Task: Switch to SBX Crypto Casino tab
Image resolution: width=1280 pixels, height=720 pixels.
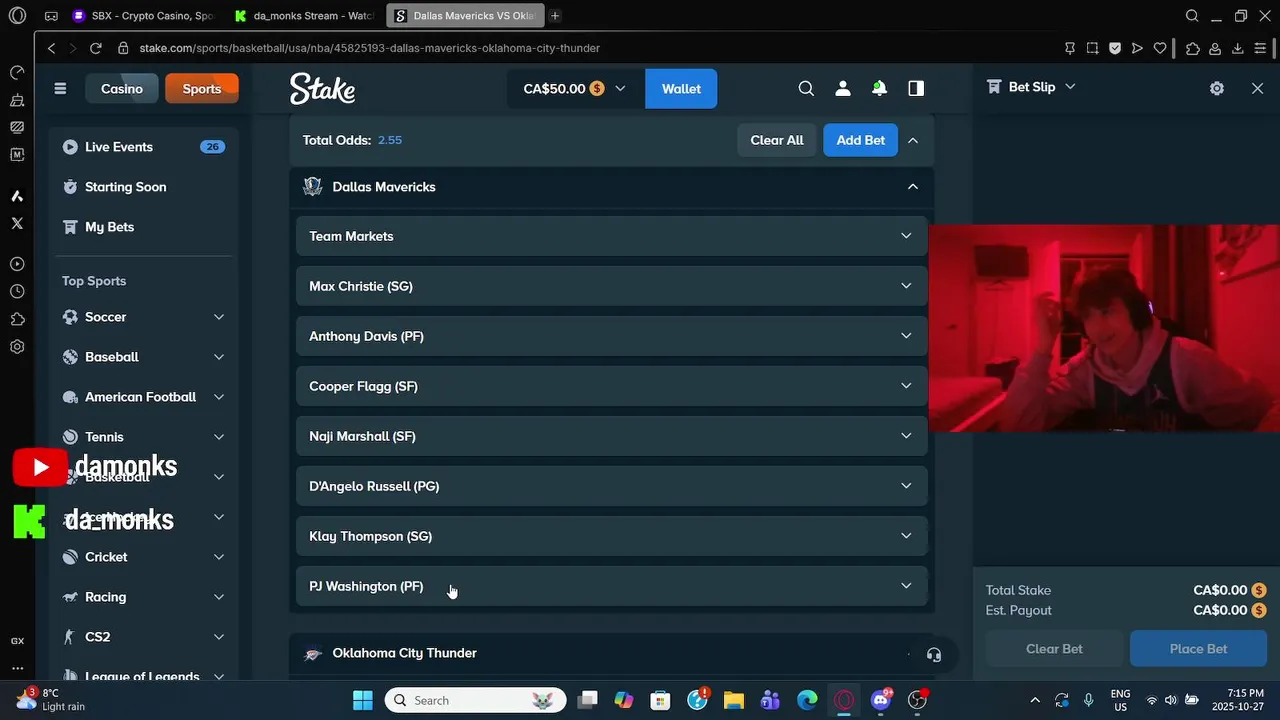Action: click(x=142, y=16)
